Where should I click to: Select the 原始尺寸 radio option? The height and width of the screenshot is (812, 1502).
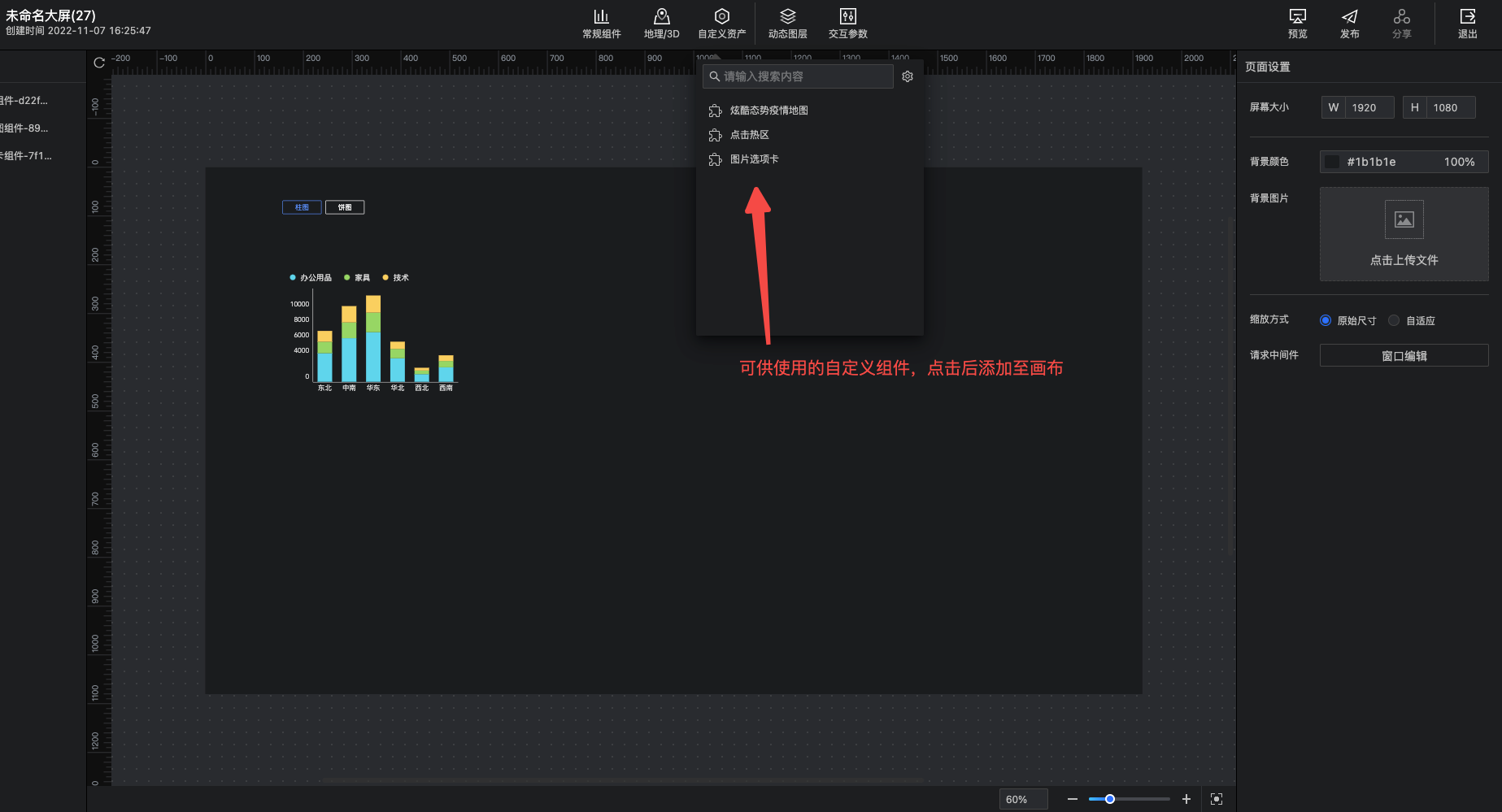tap(1326, 320)
